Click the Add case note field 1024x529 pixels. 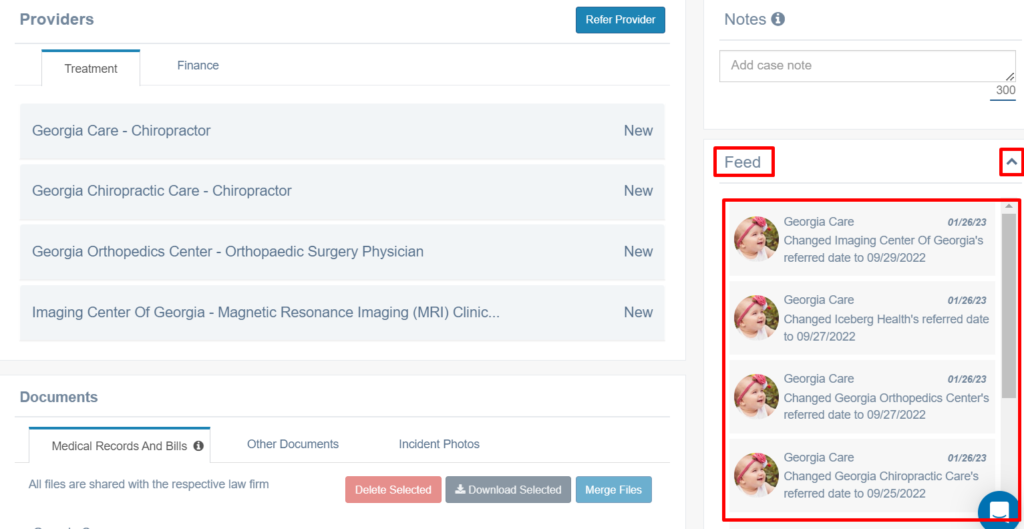click(x=867, y=66)
